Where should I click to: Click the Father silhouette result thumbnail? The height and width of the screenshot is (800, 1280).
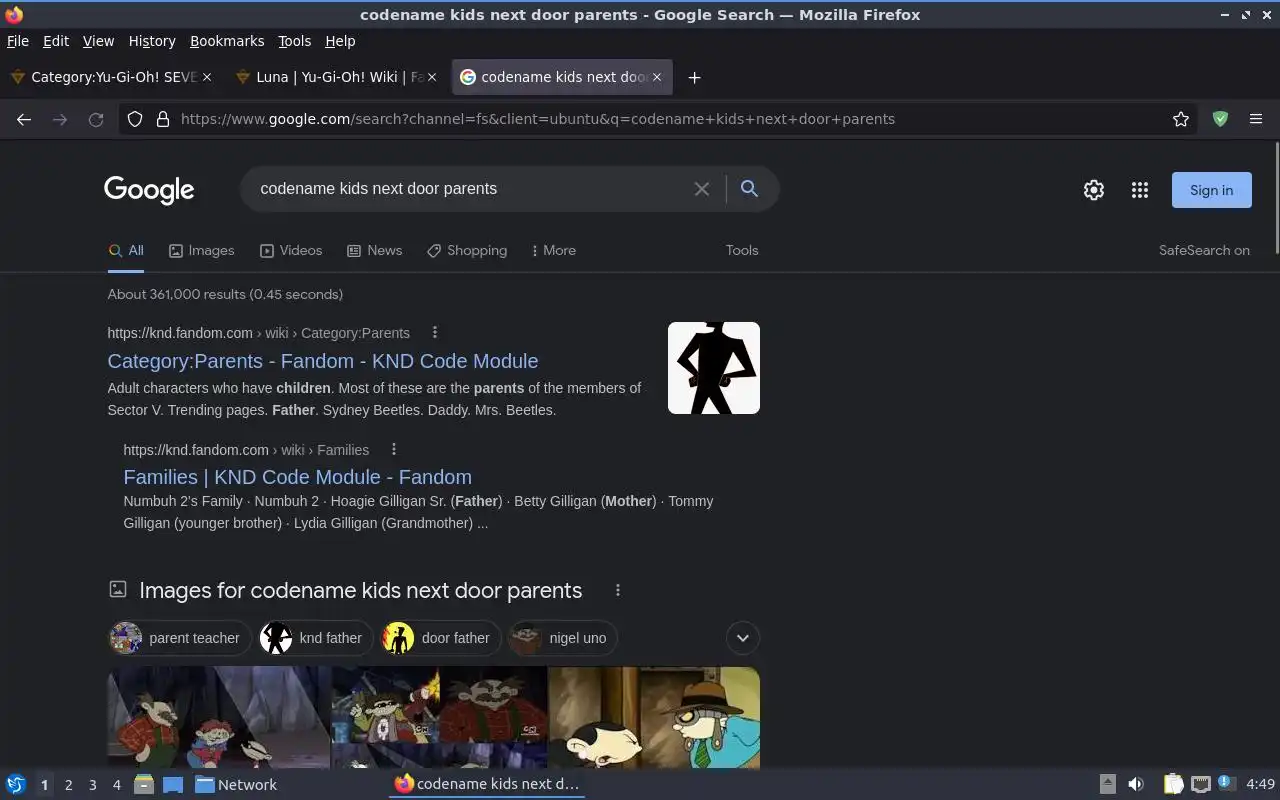[x=714, y=368]
